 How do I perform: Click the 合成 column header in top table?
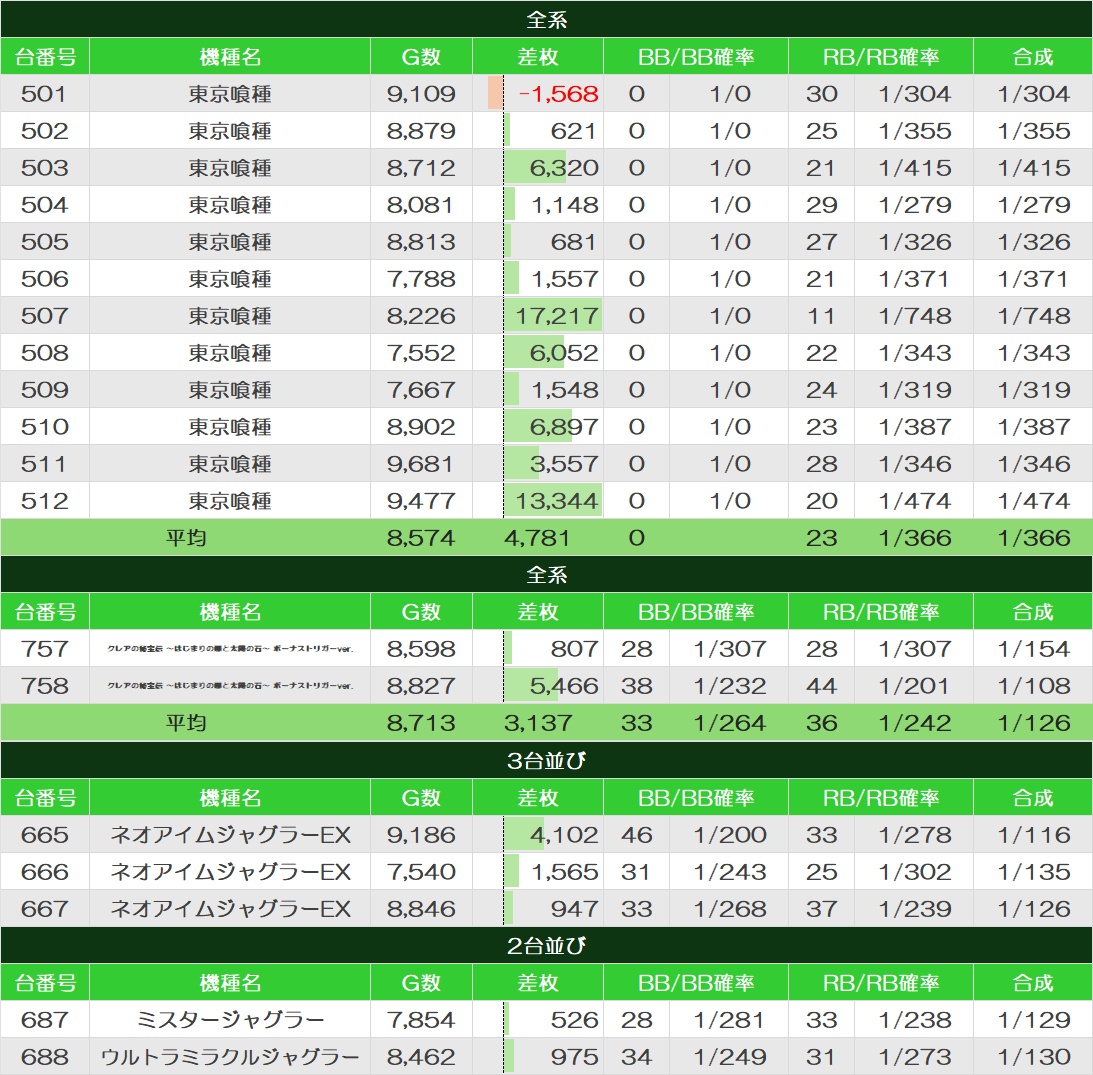pyautogui.click(x=1032, y=56)
